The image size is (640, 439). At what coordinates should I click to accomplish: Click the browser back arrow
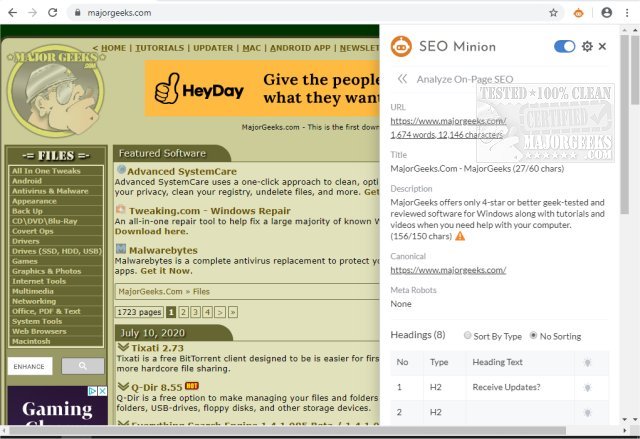[12, 13]
